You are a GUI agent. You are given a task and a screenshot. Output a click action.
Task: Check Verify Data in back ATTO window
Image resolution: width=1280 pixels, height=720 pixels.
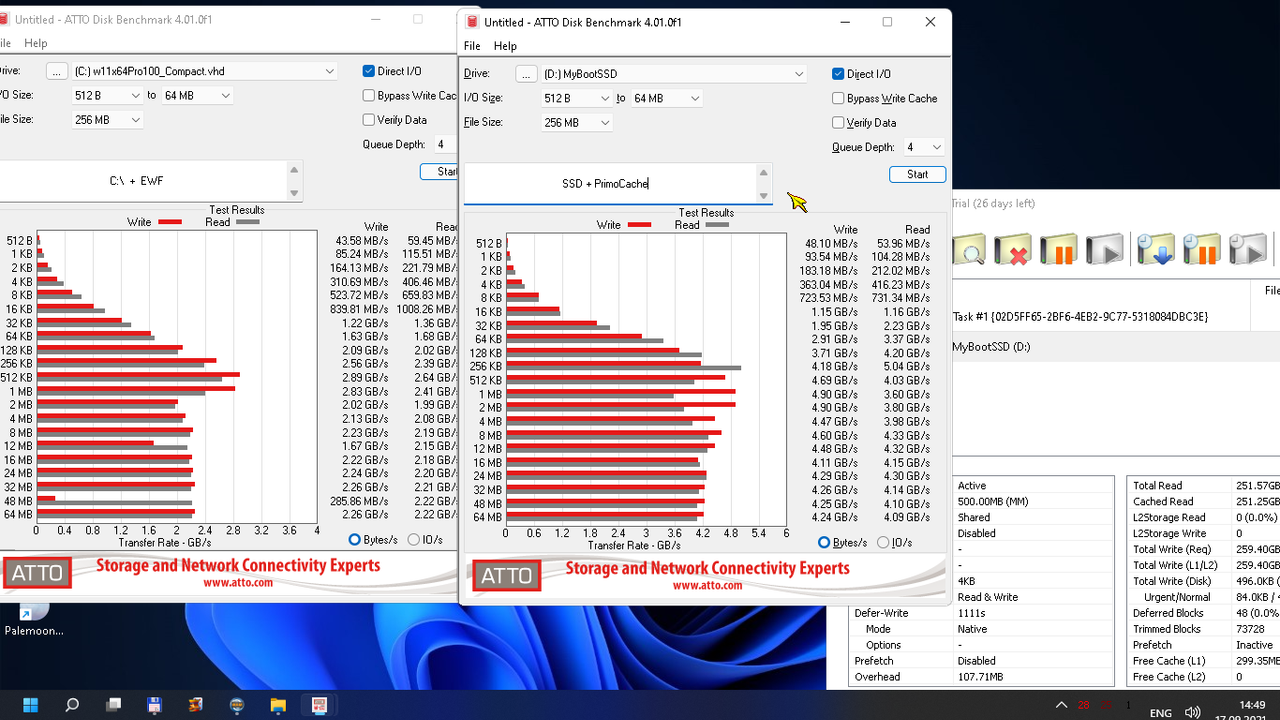[369, 119]
